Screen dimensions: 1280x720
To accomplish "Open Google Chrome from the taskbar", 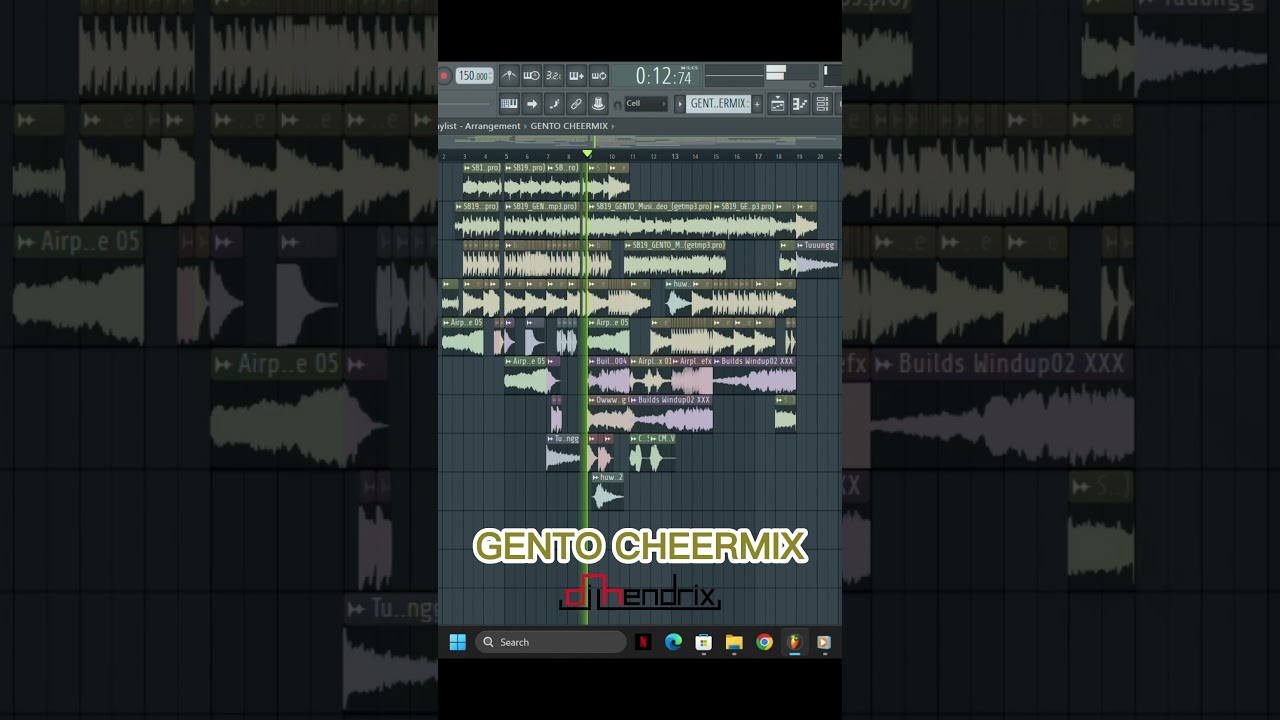I will [764, 642].
